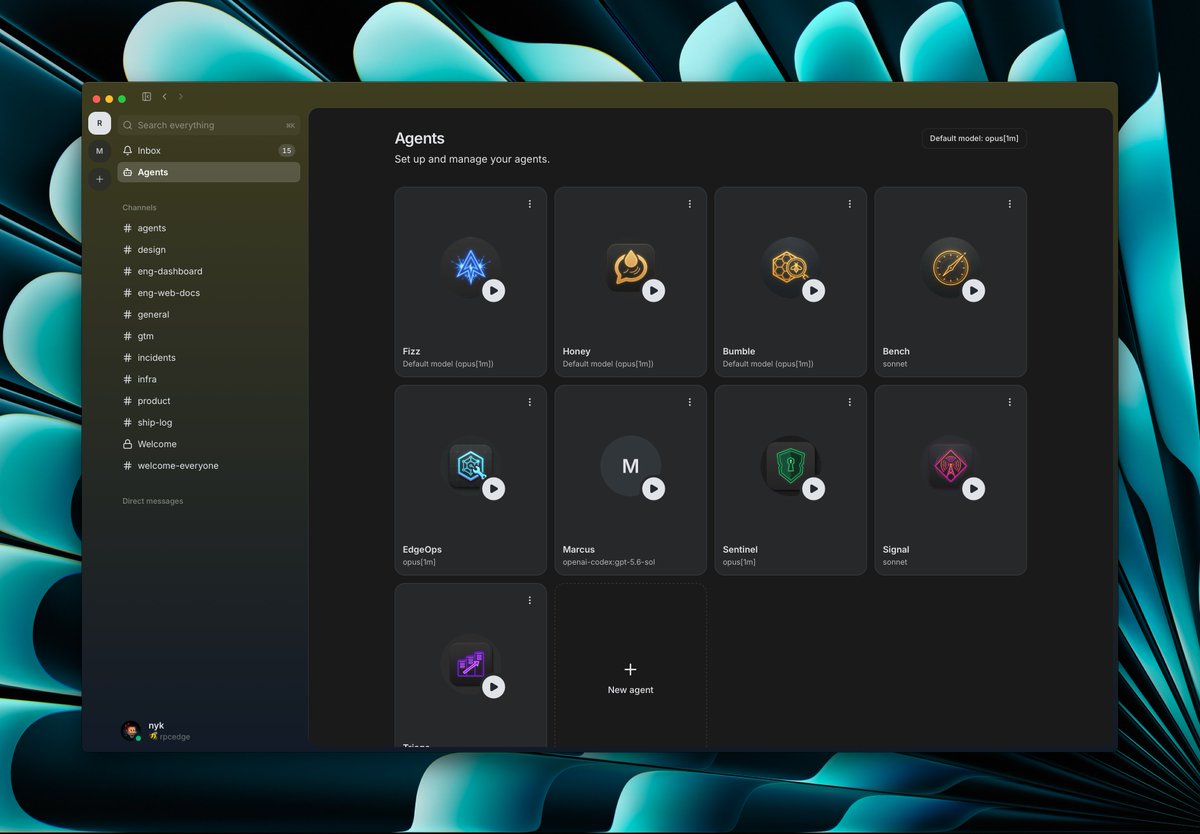Add a workspace with the plus icon
This screenshot has height=834, width=1200.
pos(99,179)
